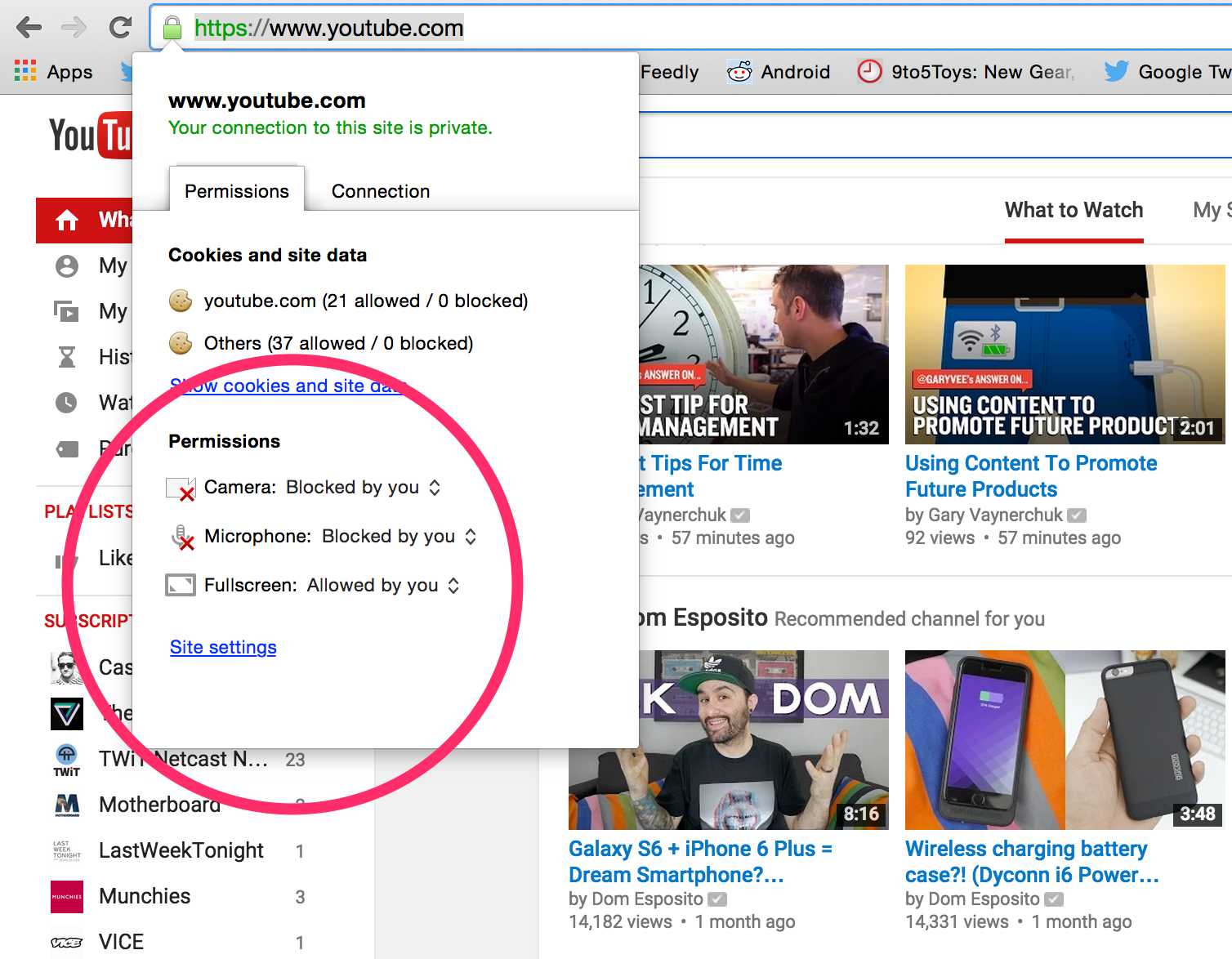This screenshot has height=959, width=1232.
Task: Open the Site settings link
Action: (x=223, y=647)
